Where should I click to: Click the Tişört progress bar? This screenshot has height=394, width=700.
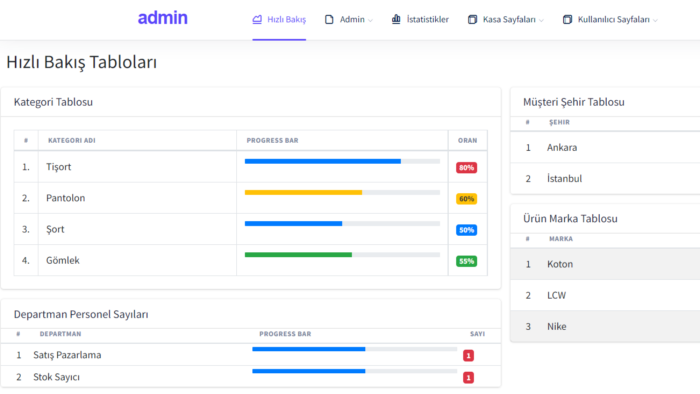coord(342,161)
